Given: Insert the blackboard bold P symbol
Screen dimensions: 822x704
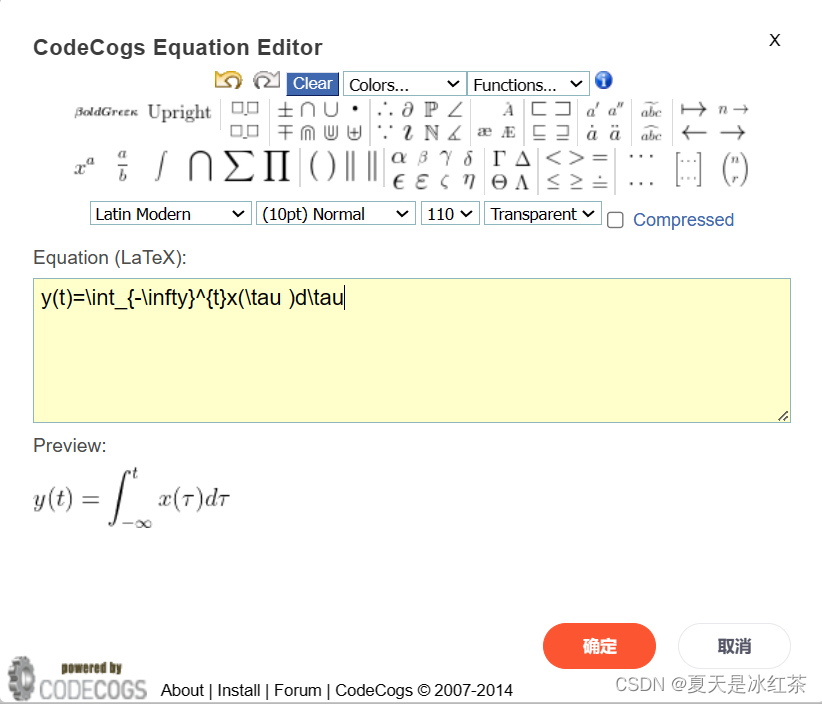Looking at the screenshot, I should 431,110.
